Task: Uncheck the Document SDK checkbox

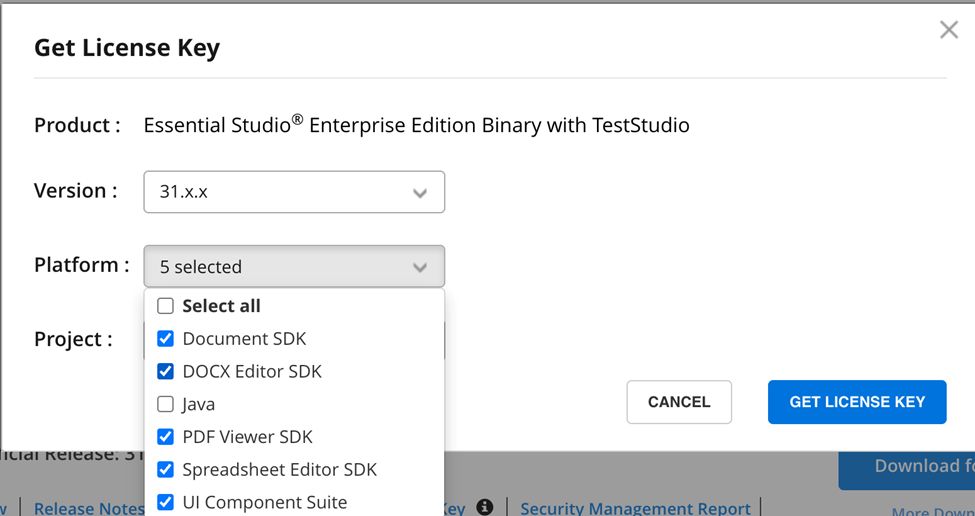Action: (165, 339)
